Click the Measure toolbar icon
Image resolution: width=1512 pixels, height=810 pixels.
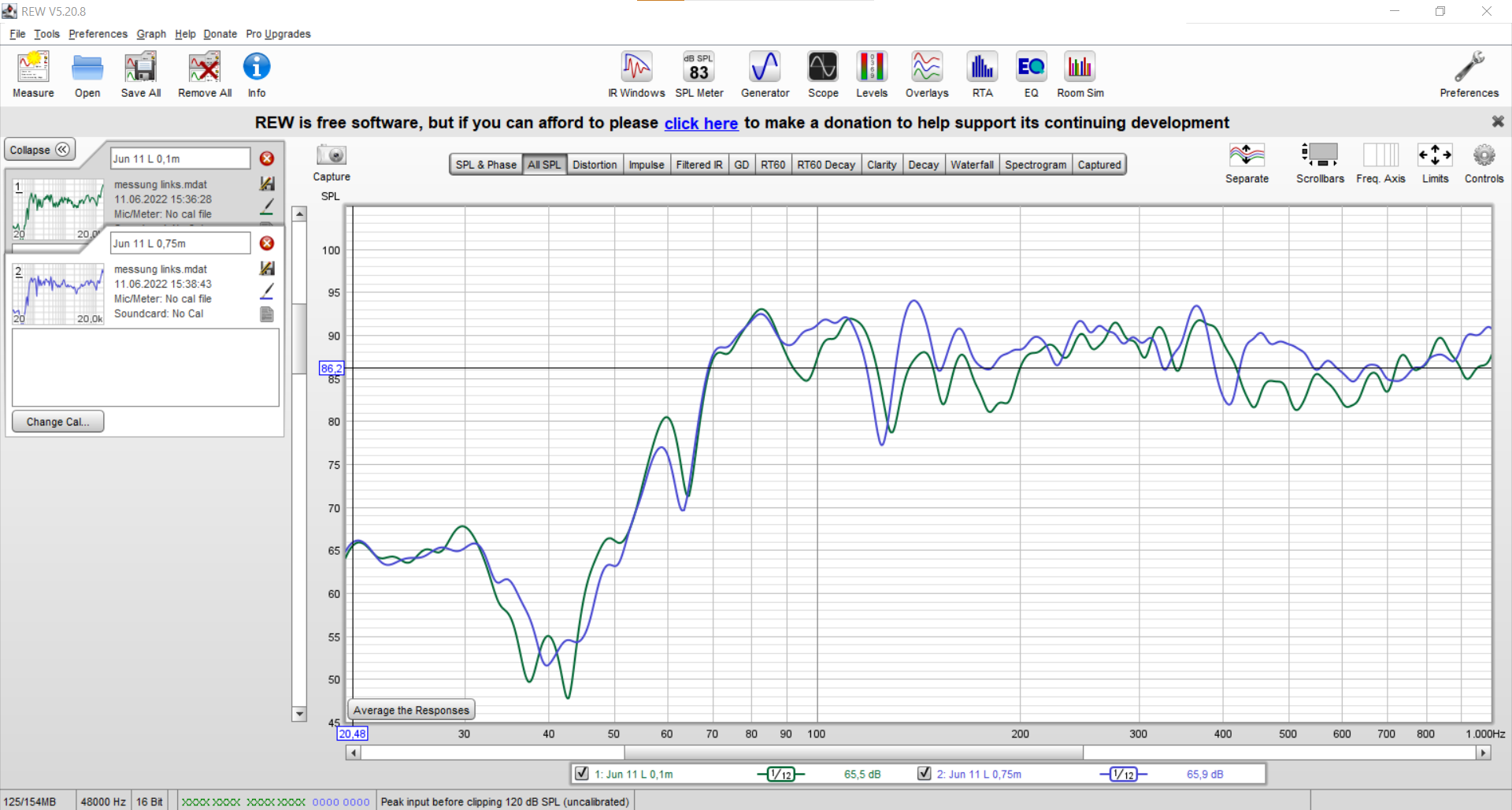pos(33,75)
